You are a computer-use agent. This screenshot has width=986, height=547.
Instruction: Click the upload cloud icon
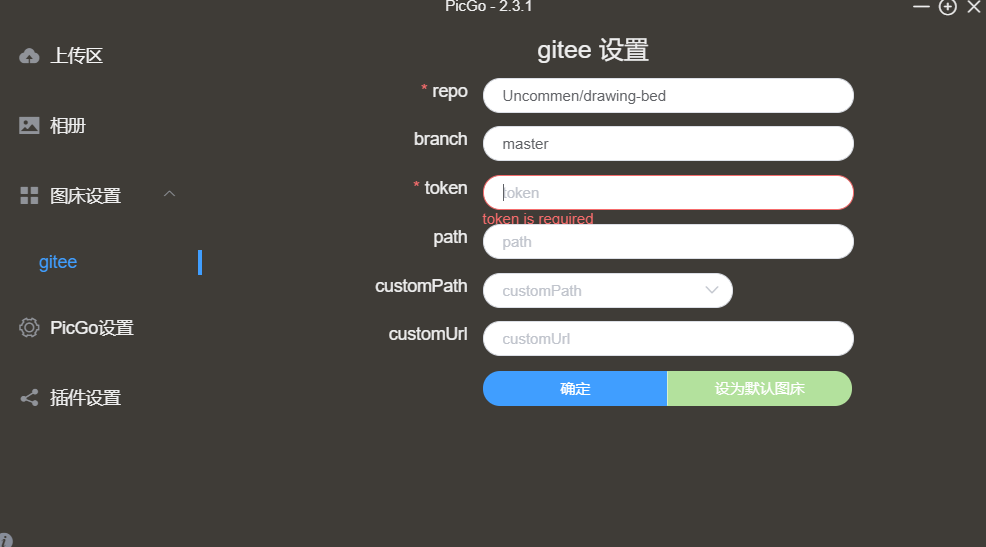[29, 57]
